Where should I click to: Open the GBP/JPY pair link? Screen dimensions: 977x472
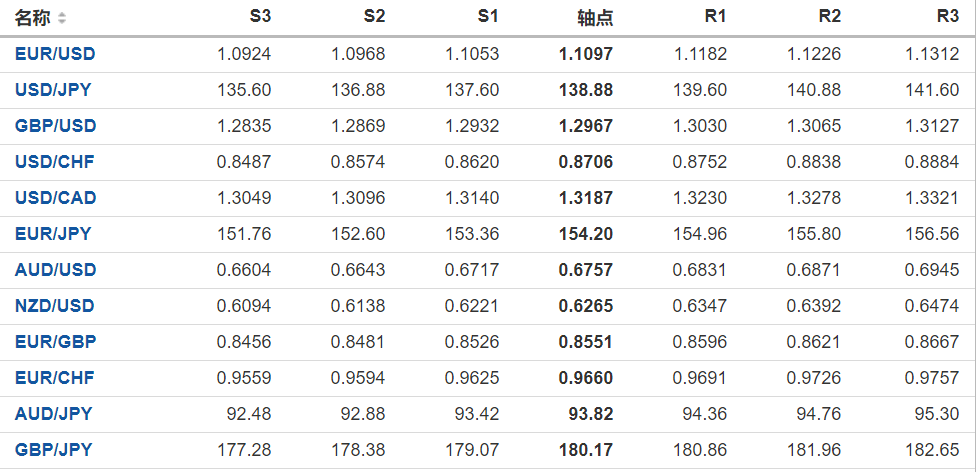[x=53, y=450]
